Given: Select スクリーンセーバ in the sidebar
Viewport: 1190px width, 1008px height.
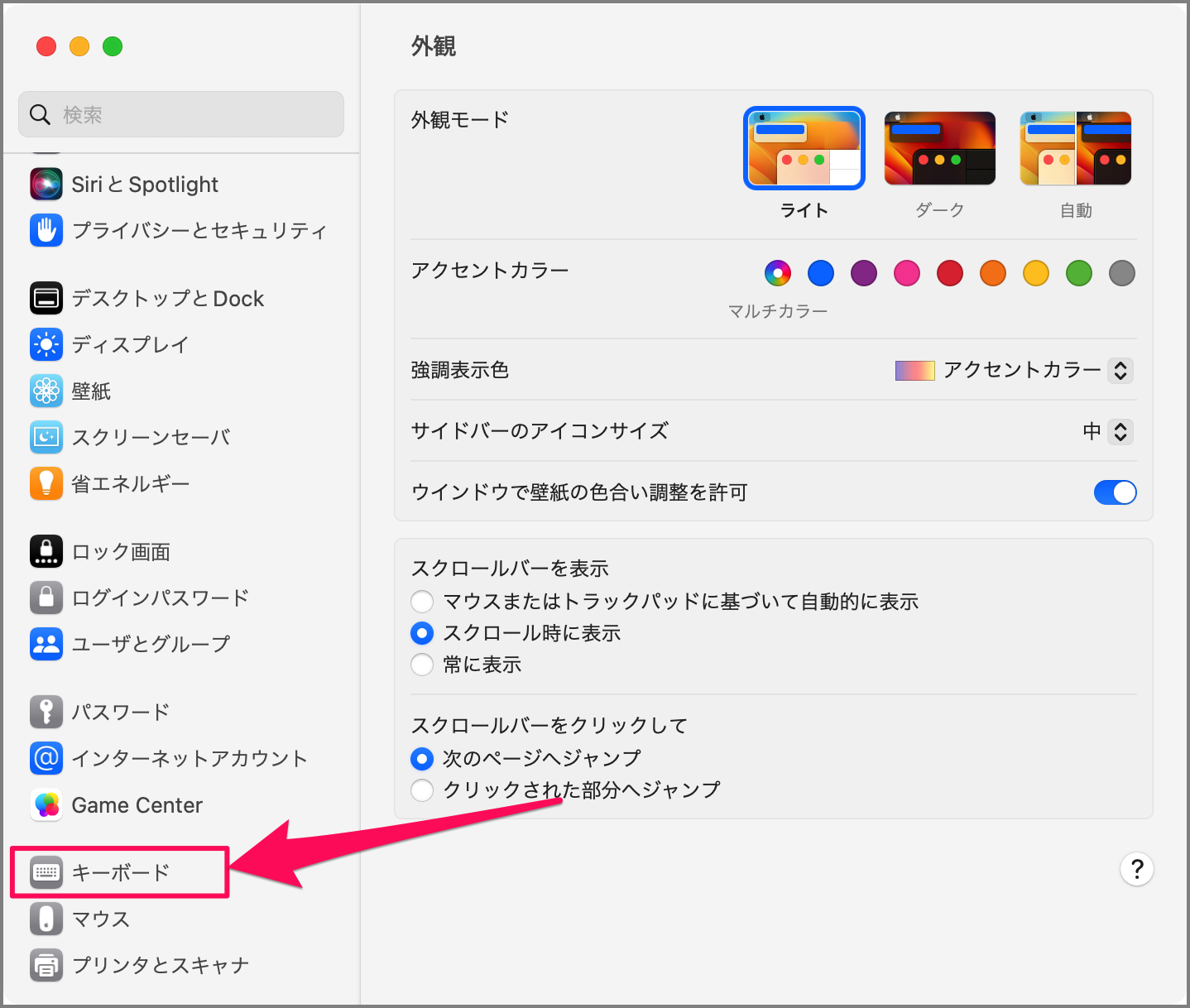Looking at the screenshot, I should pyautogui.click(x=151, y=437).
